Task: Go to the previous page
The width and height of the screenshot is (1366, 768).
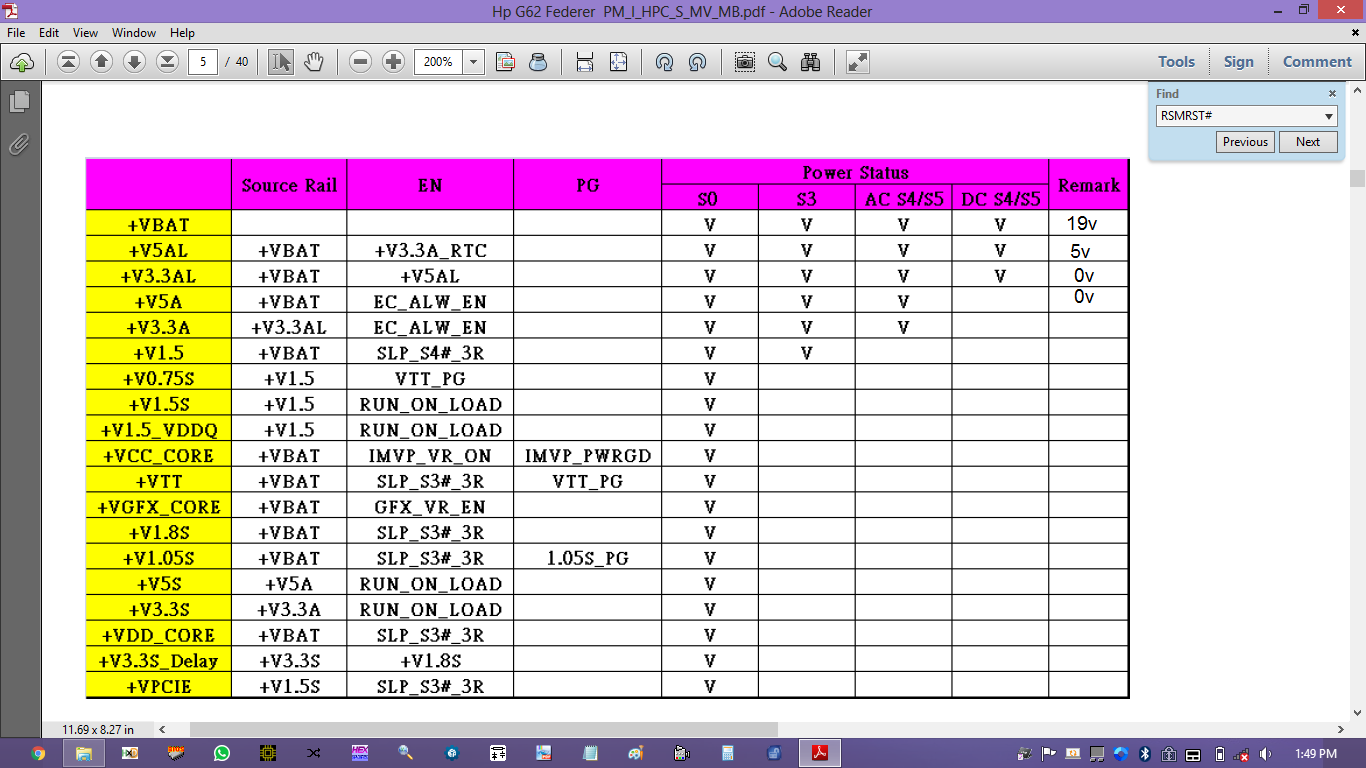Action: (101, 62)
